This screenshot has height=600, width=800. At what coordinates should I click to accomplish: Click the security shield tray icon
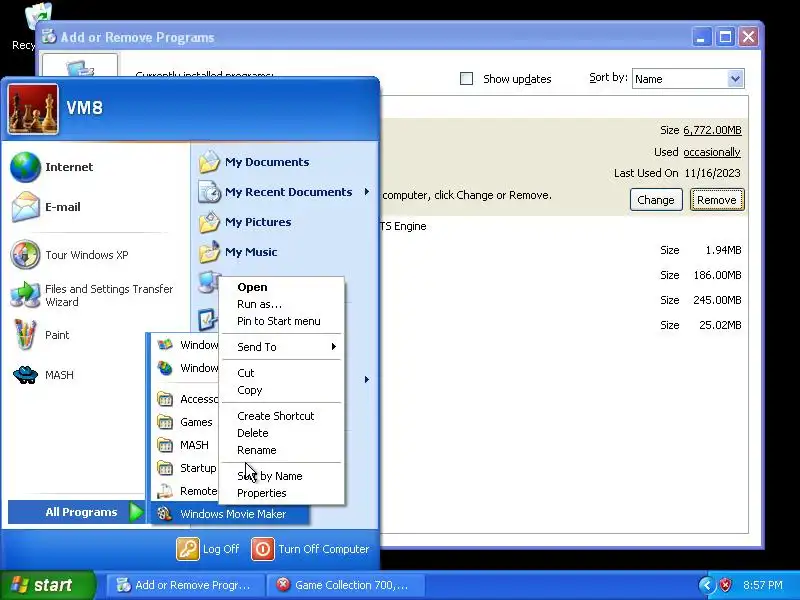pyautogui.click(x=726, y=585)
